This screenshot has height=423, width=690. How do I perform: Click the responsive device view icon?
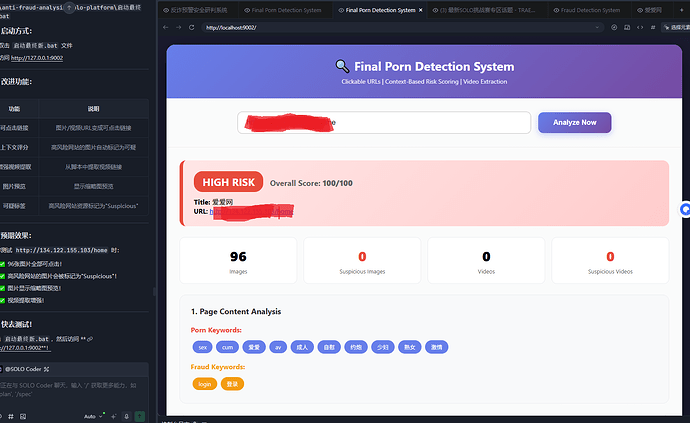(627, 27)
